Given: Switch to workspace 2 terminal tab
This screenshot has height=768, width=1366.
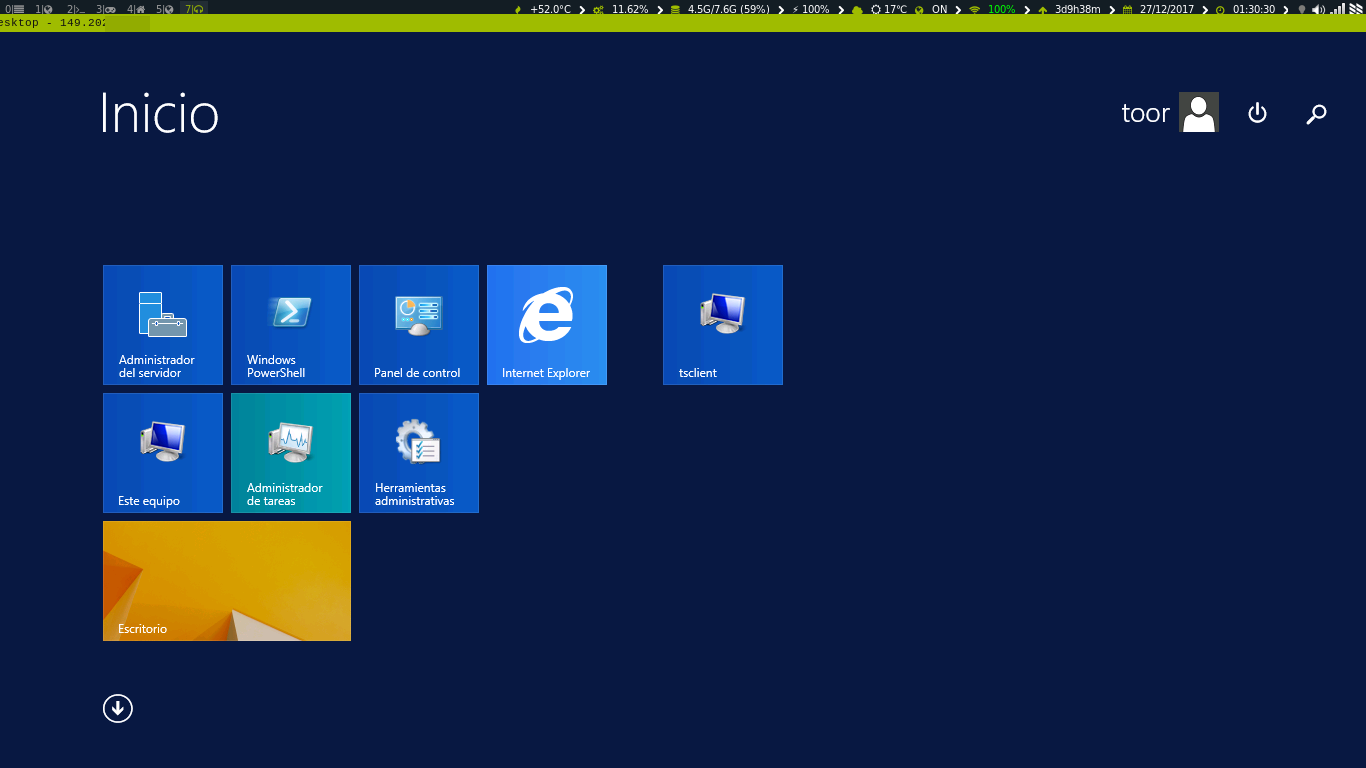Looking at the screenshot, I should [74, 9].
